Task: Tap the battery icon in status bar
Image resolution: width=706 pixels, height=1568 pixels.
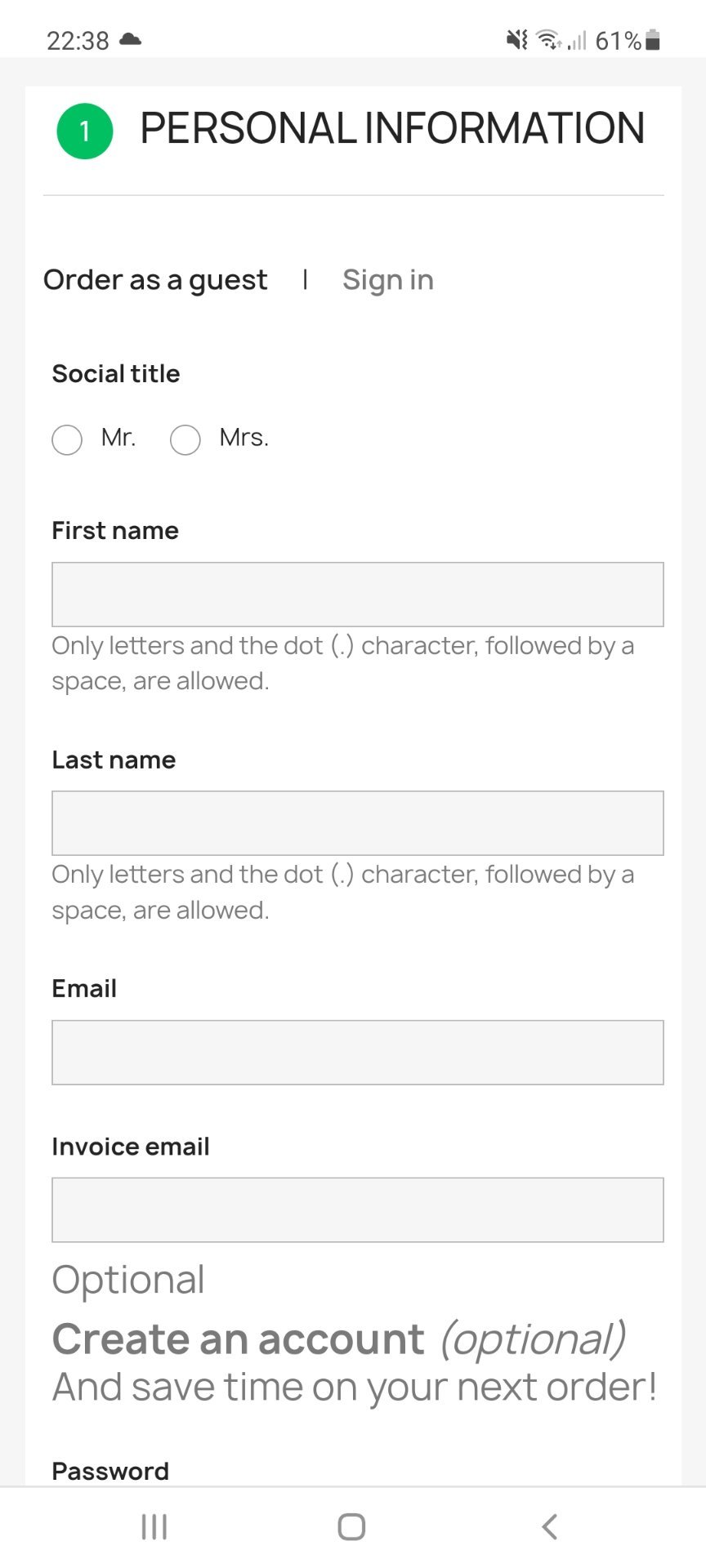Action: 652,40
